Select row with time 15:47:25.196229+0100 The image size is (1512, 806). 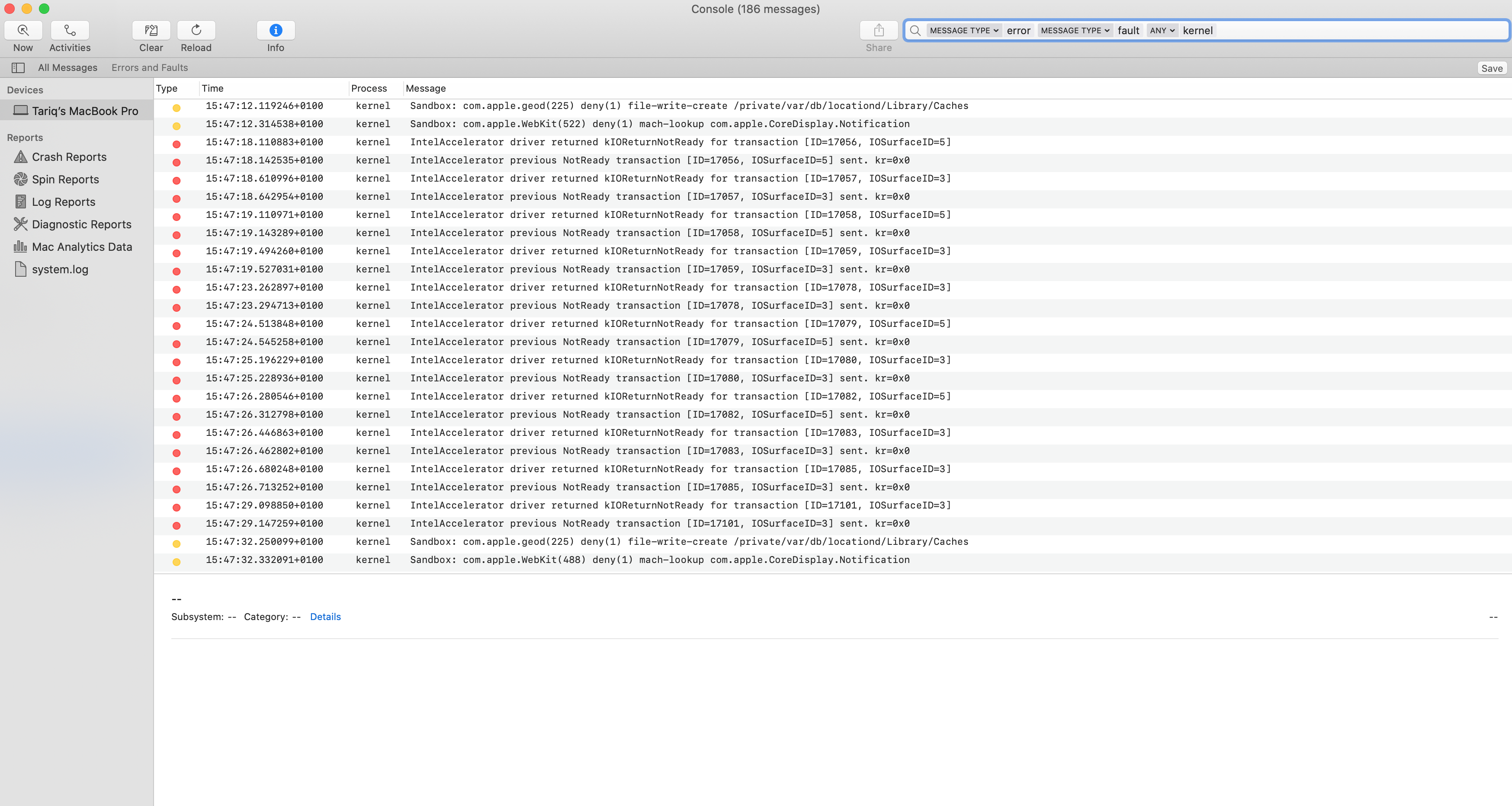click(833, 360)
